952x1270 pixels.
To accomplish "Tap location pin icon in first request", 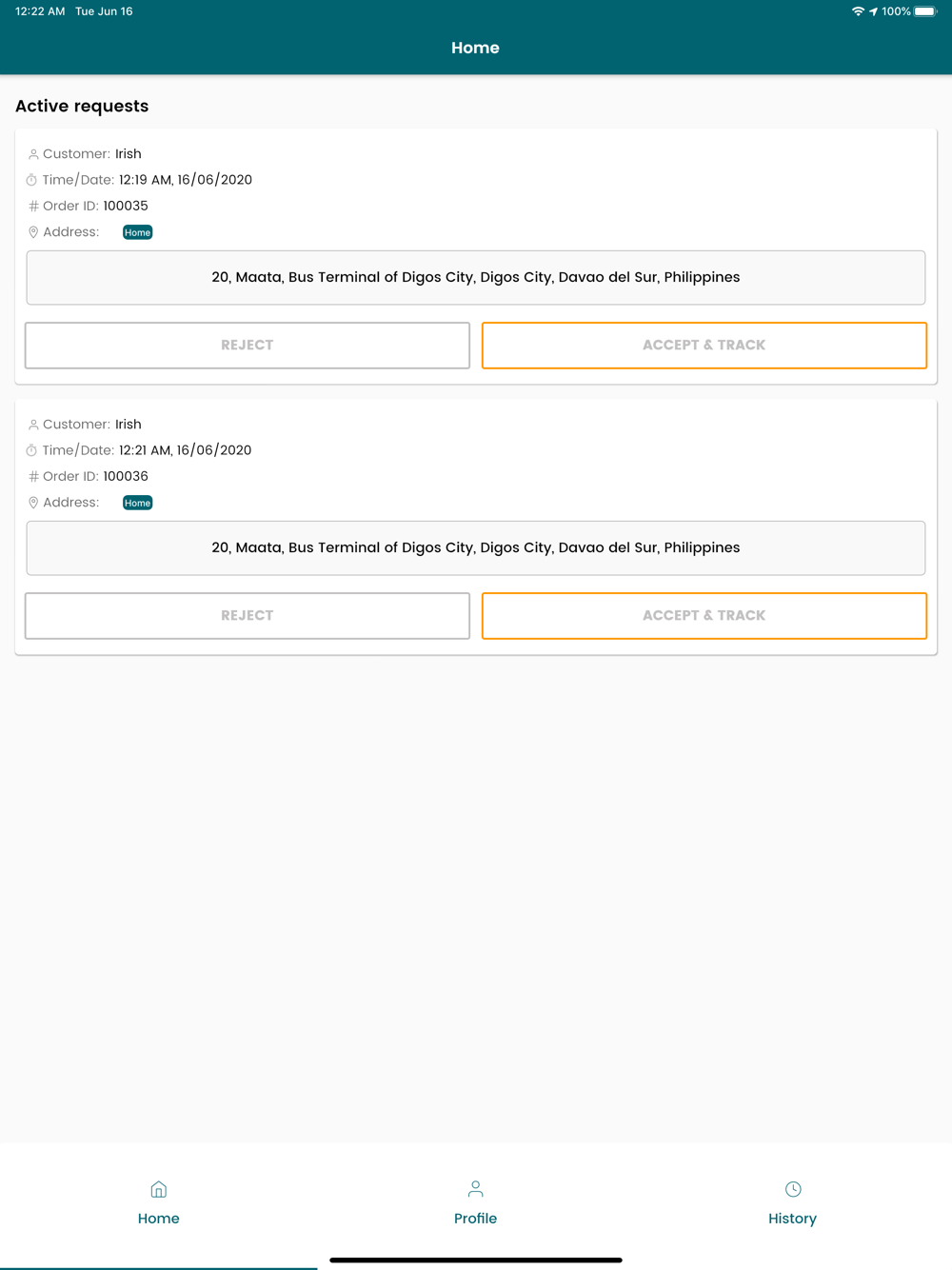I will (x=33, y=232).
